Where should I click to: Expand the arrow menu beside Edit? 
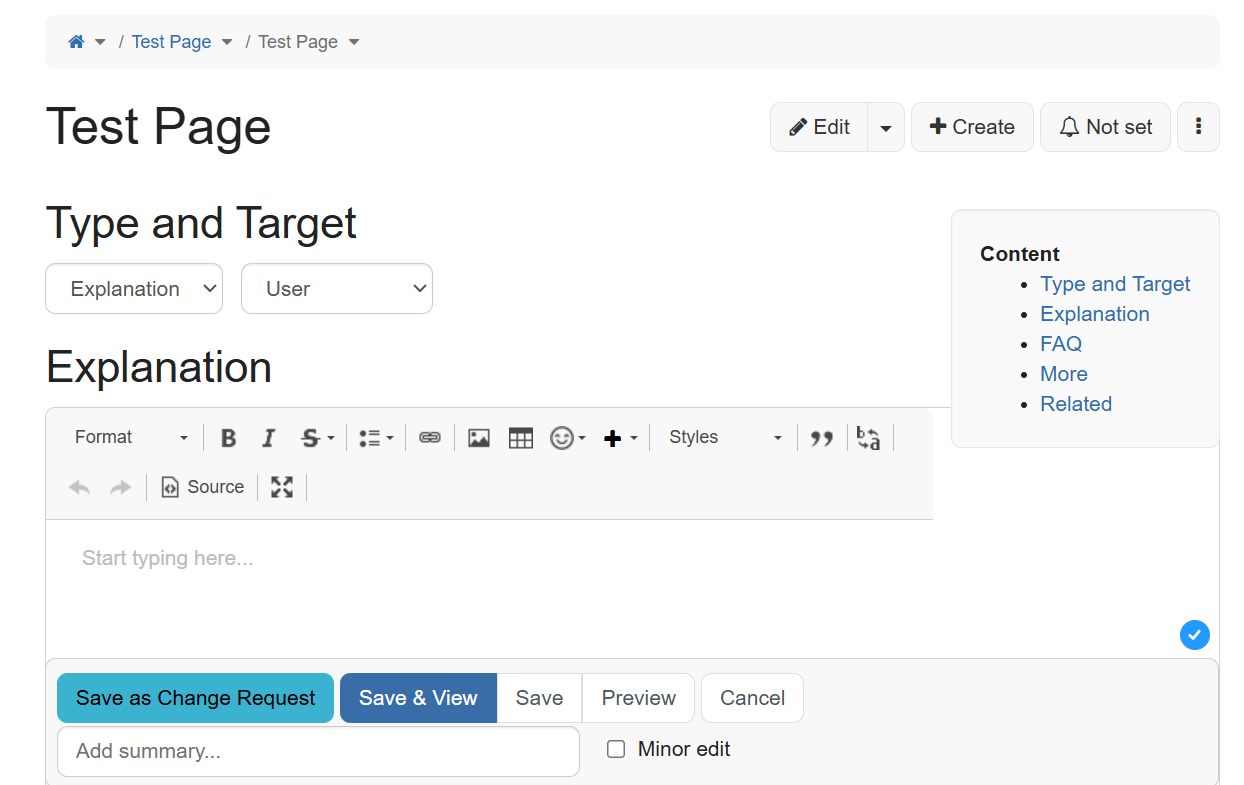point(886,128)
